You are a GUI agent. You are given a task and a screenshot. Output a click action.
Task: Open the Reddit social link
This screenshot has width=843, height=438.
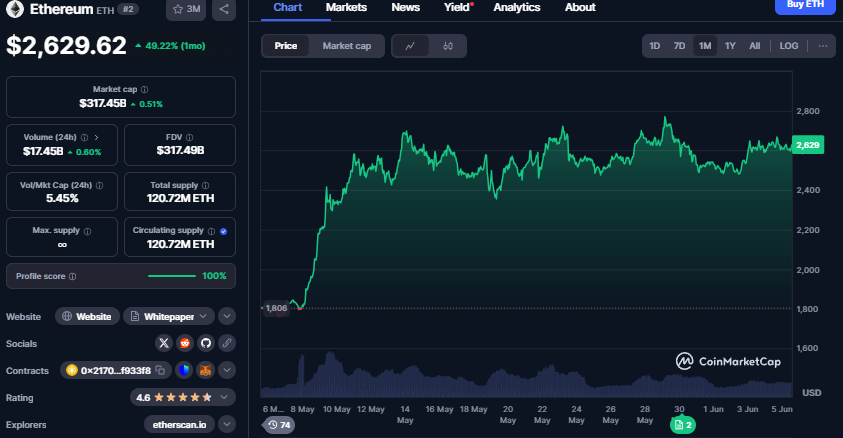[185, 343]
